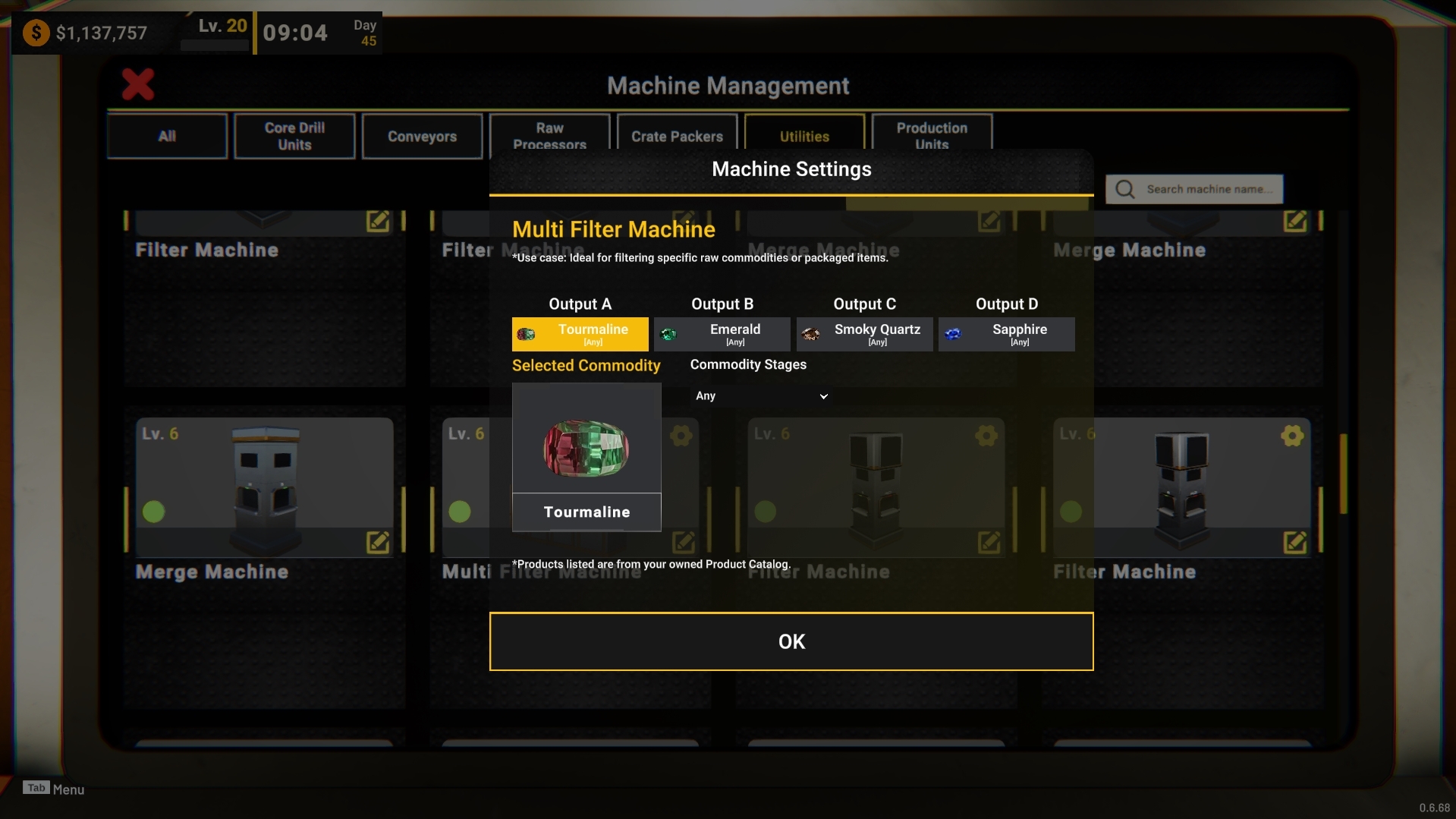Viewport: 1456px width, 819px height.
Task: Click the bottom-right Filter Machine thumbnail
Action: pyautogui.click(x=1181, y=487)
